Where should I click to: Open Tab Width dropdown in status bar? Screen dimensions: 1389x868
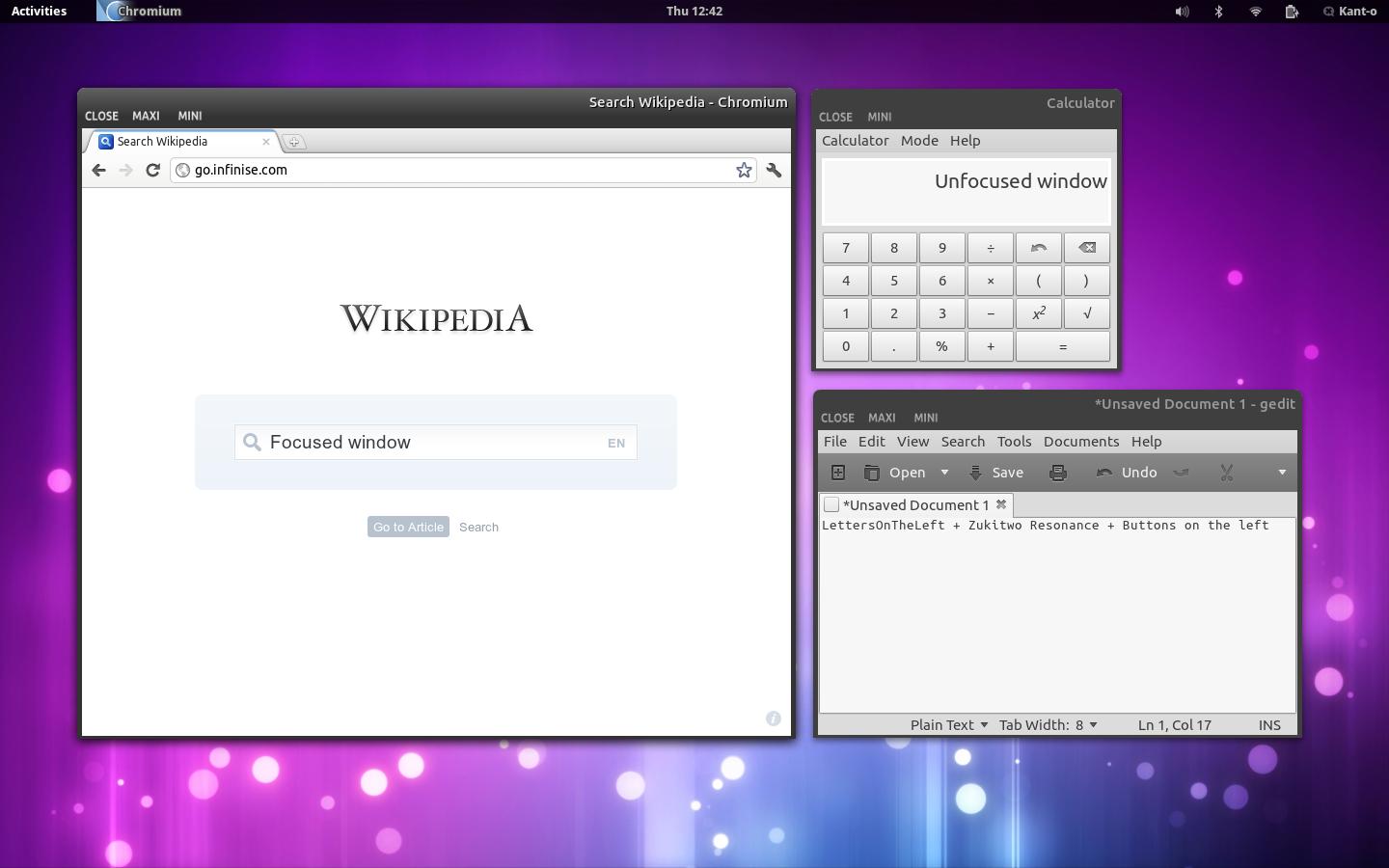click(x=1049, y=725)
